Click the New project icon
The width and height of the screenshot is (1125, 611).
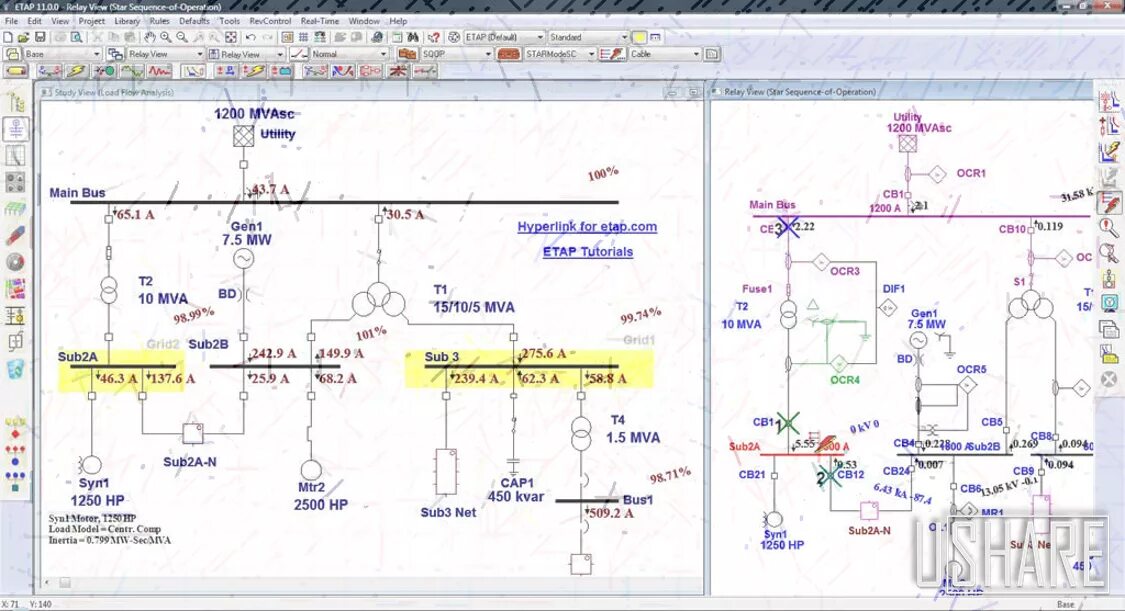pos(8,37)
